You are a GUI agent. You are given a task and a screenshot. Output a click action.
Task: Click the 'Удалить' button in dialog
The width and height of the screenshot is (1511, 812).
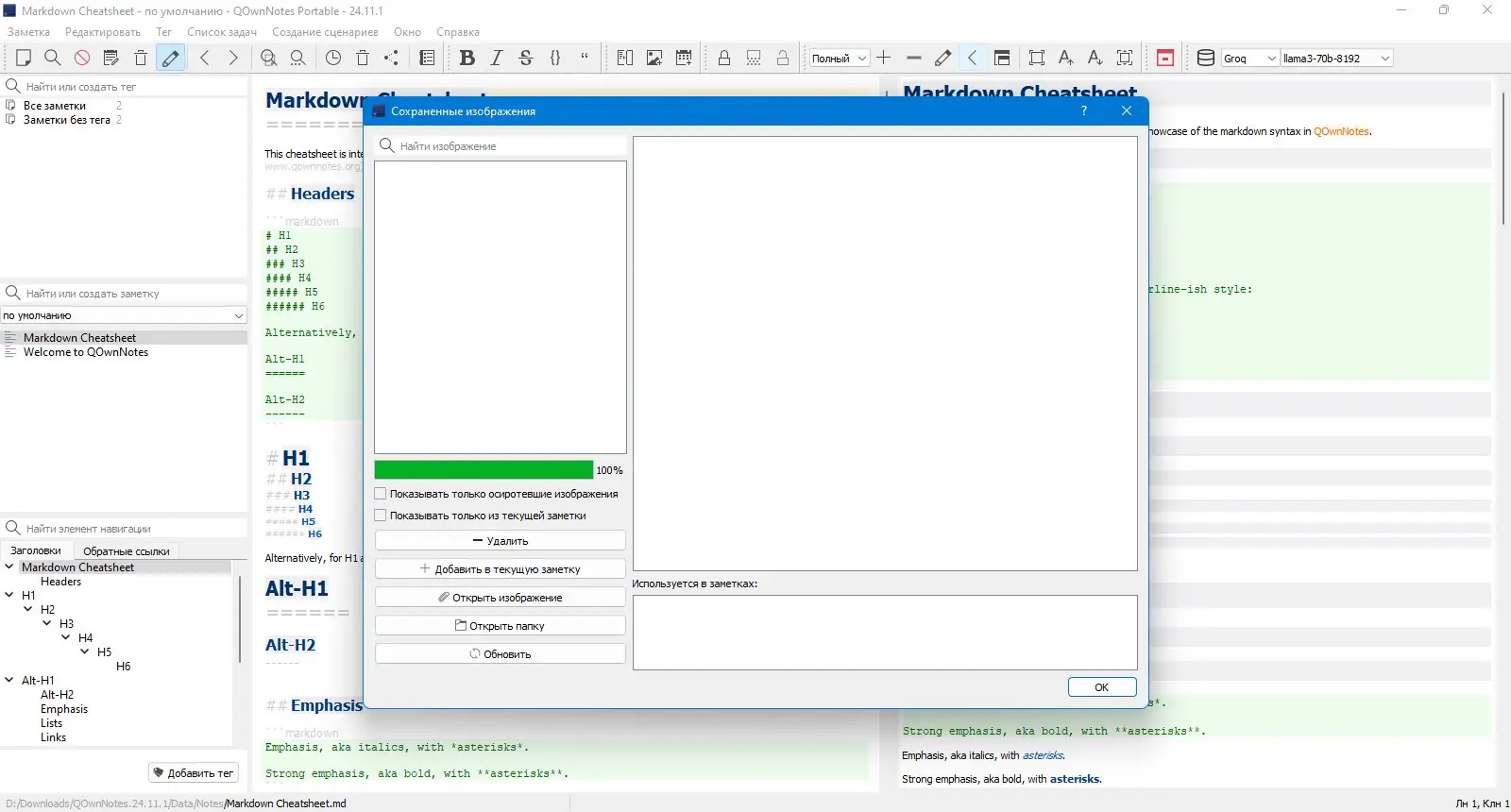[501, 541]
